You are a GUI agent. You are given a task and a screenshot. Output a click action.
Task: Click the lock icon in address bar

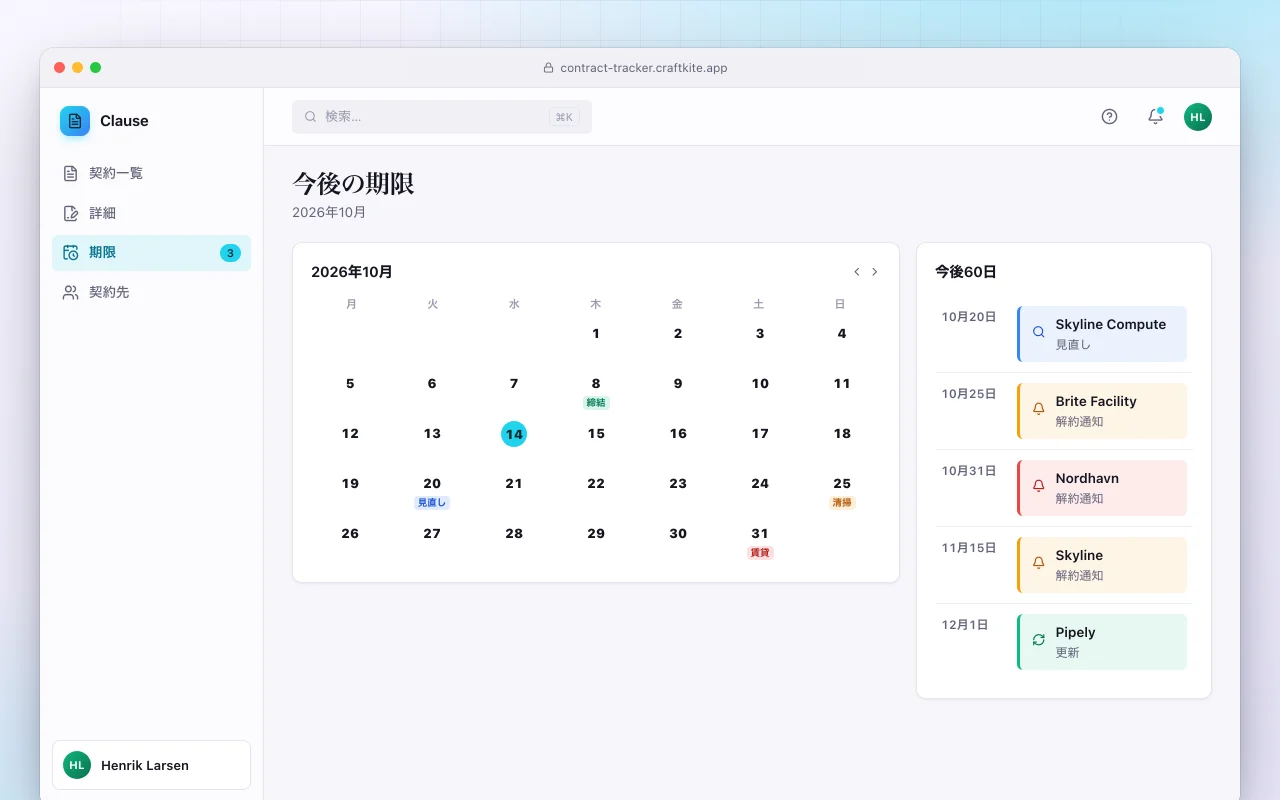[548, 68]
